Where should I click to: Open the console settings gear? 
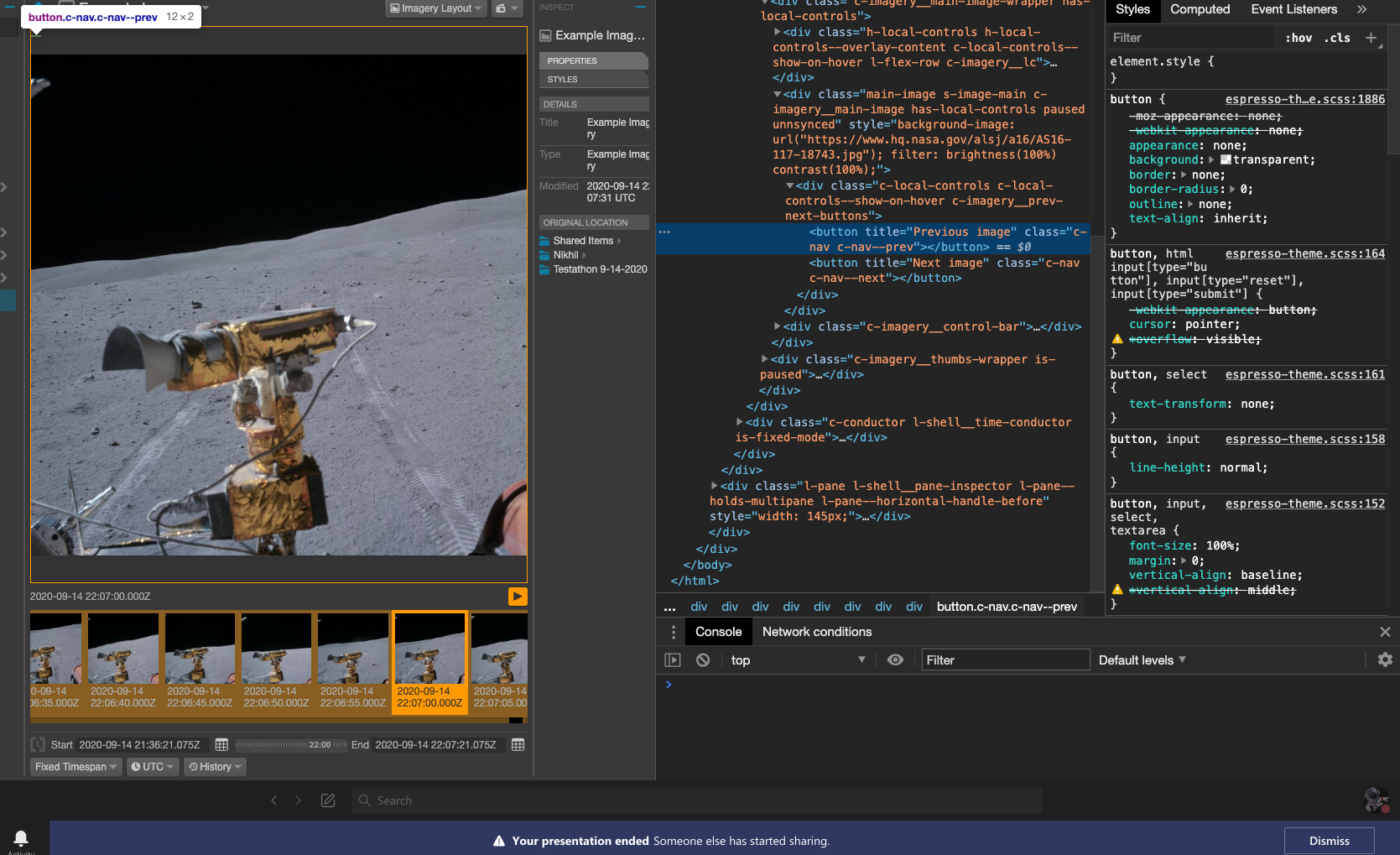click(x=1385, y=660)
